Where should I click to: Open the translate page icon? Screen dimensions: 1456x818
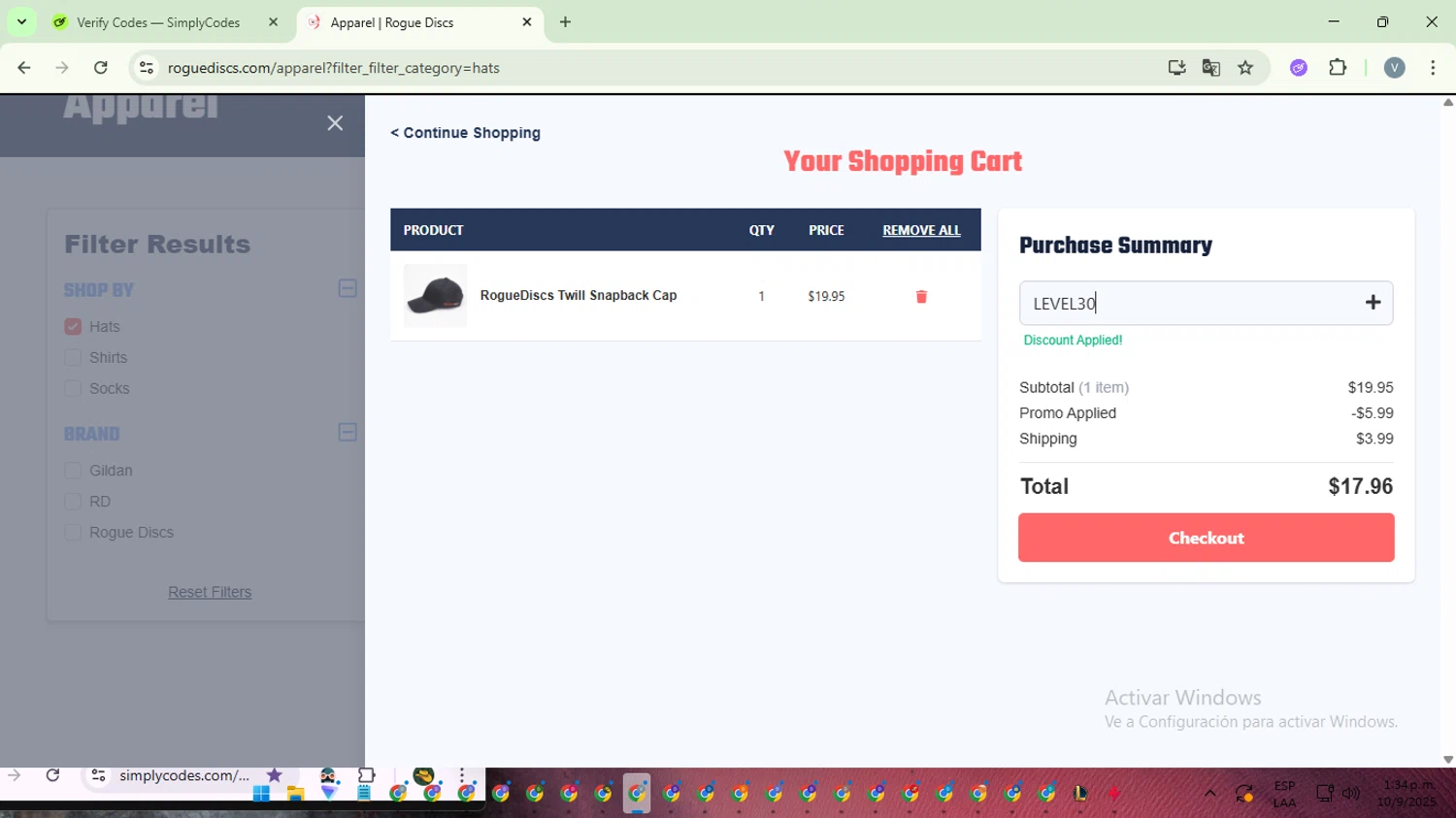[1210, 68]
